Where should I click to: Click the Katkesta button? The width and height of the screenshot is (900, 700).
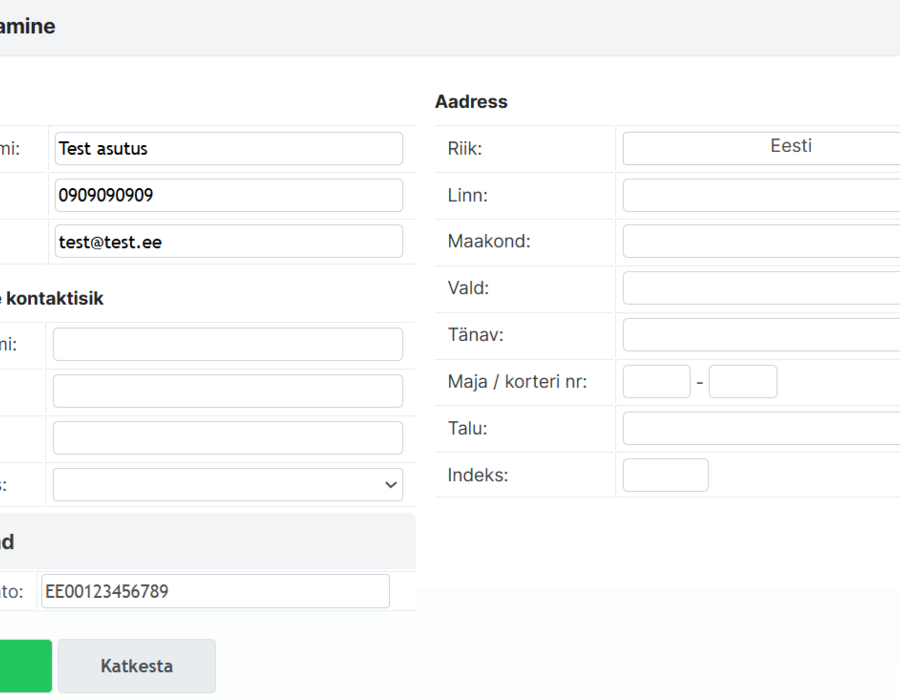pos(137,666)
